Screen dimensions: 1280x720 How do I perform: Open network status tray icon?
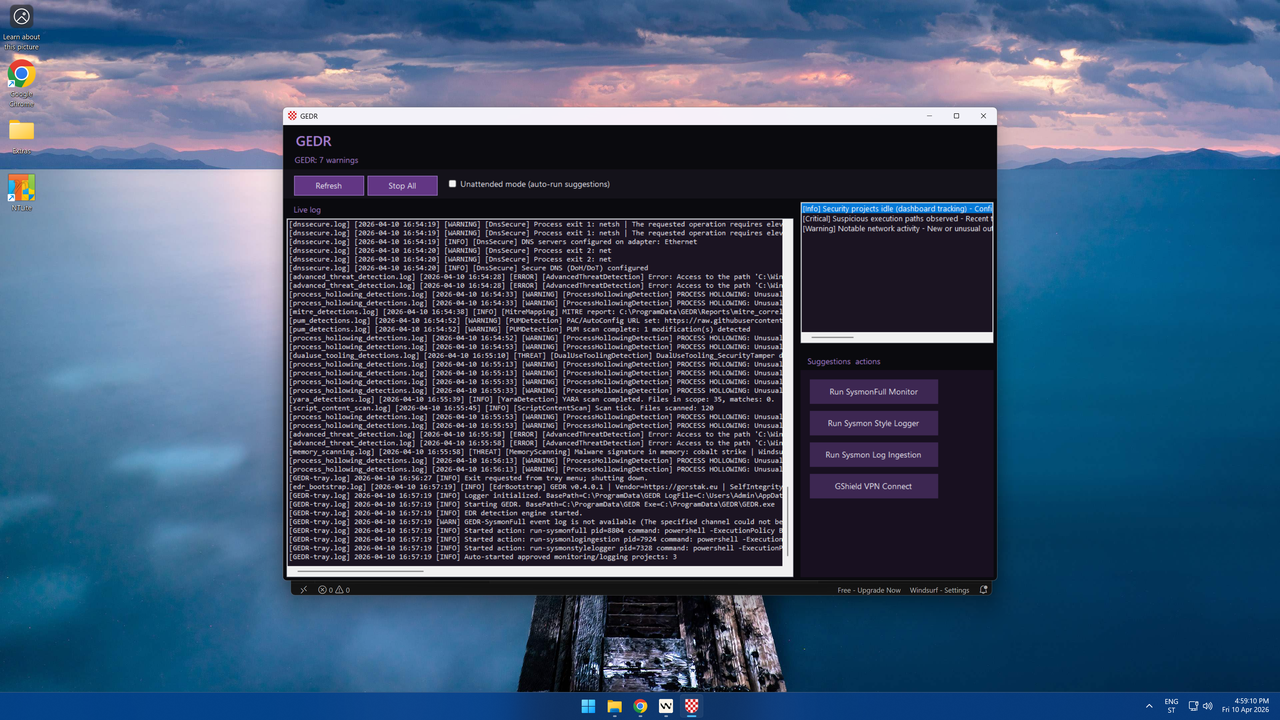click(x=1193, y=706)
